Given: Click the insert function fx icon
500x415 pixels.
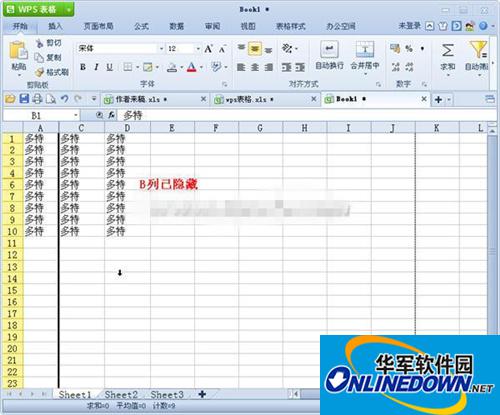Looking at the screenshot, I should coord(111,115).
